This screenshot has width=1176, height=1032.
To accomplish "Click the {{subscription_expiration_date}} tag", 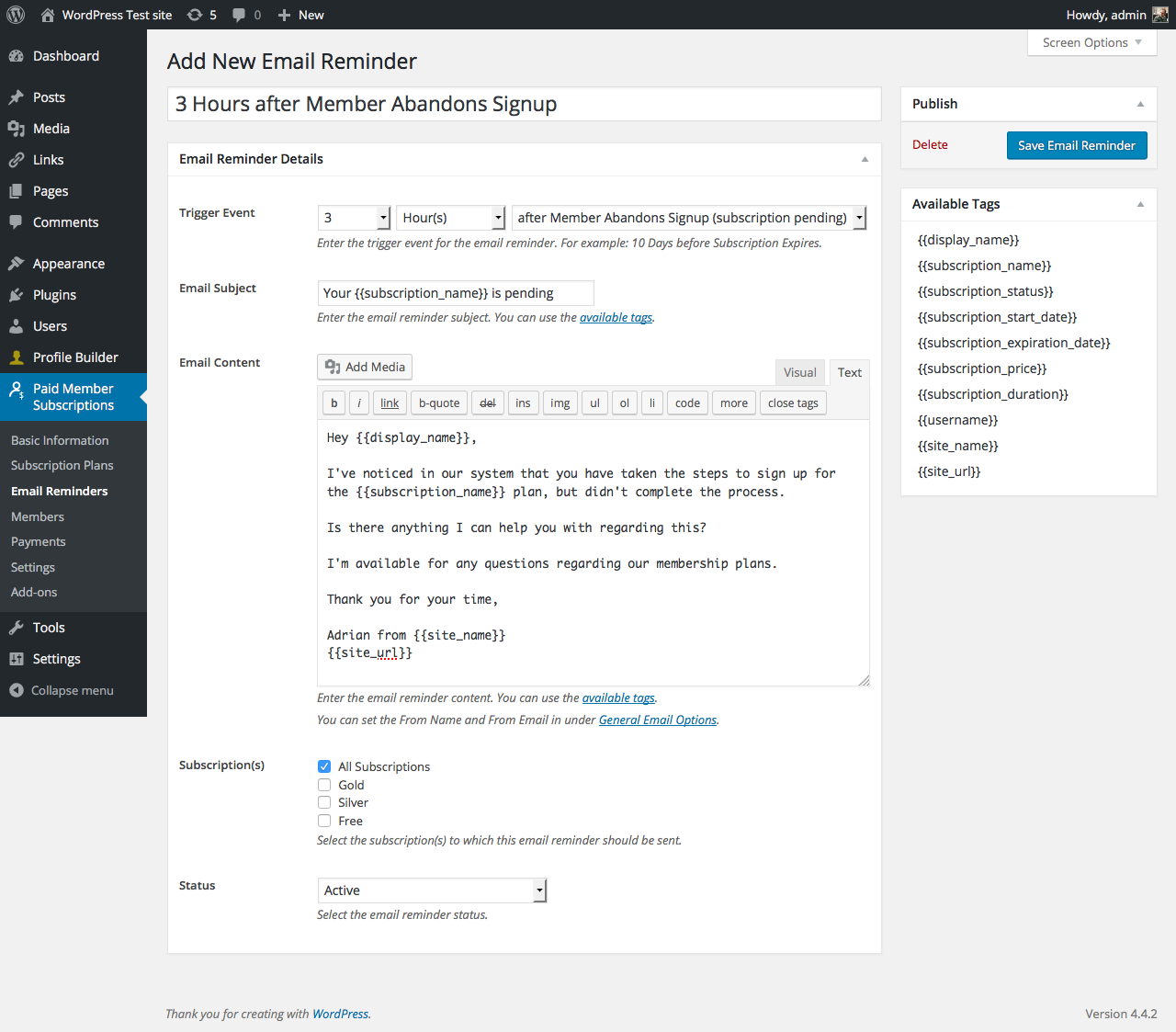I will [x=1014, y=343].
